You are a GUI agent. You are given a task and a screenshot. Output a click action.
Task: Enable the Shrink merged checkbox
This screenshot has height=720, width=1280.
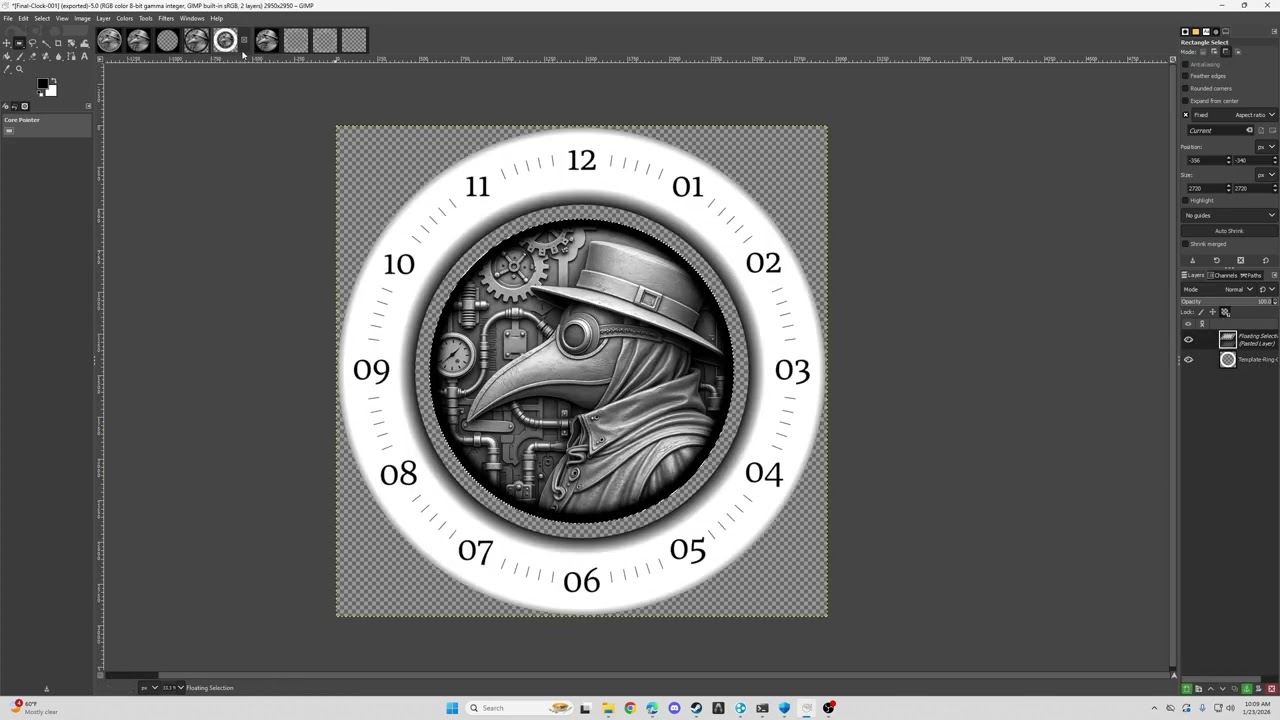click(x=1185, y=244)
